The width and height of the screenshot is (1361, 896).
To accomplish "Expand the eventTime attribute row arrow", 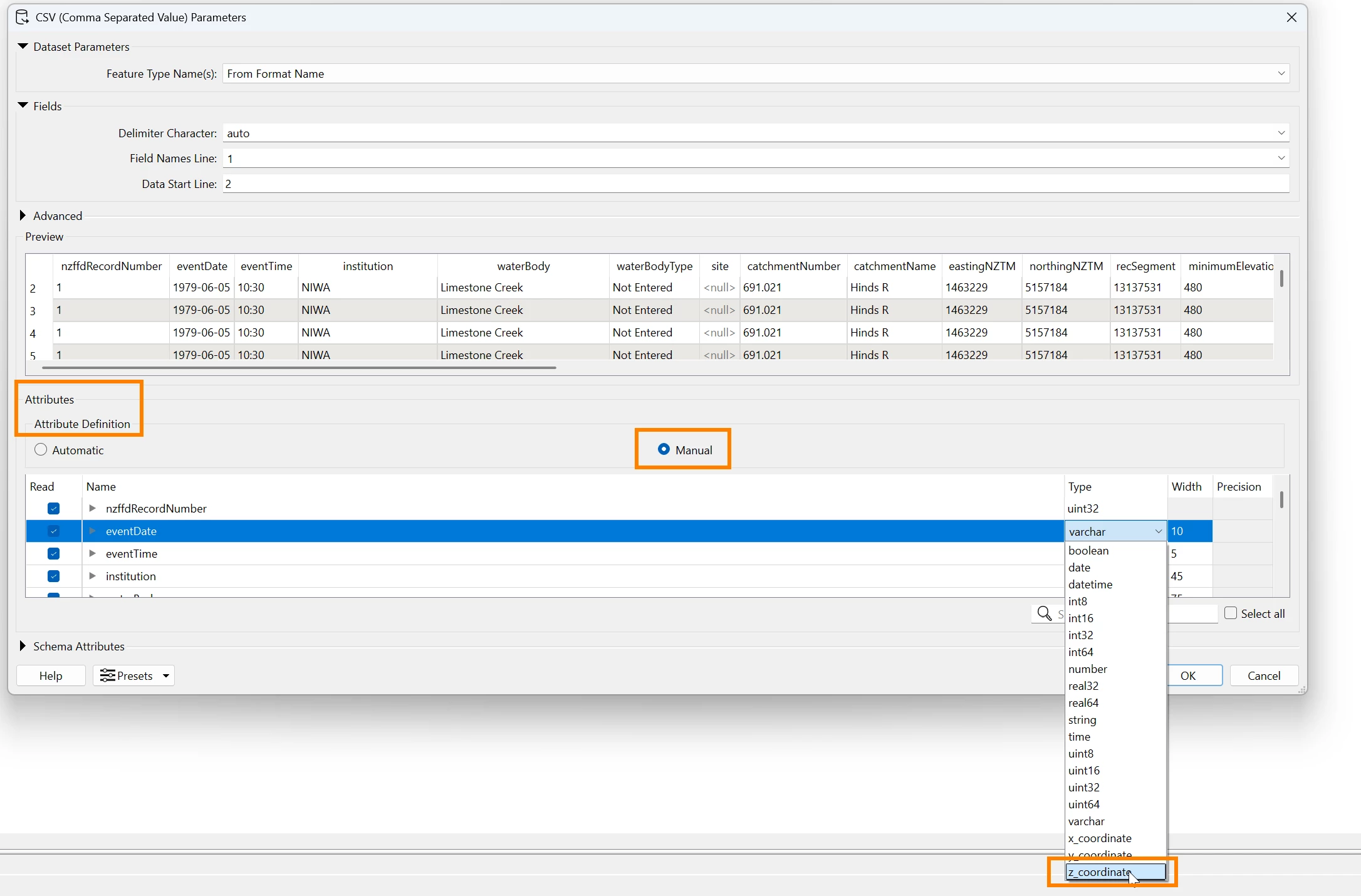I will tap(93, 553).
